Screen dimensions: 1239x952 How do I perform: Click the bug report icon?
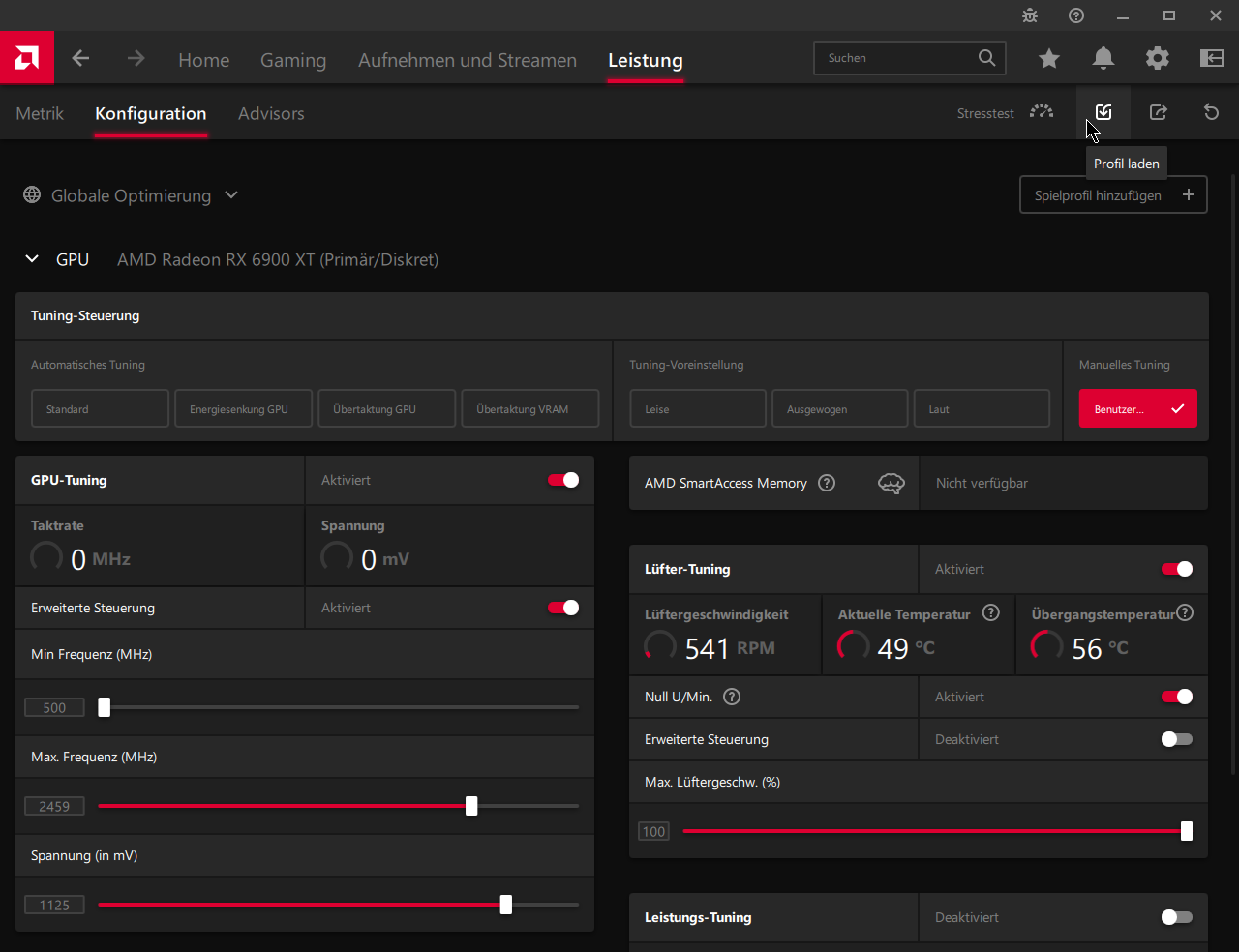[x=1030, y=15]
